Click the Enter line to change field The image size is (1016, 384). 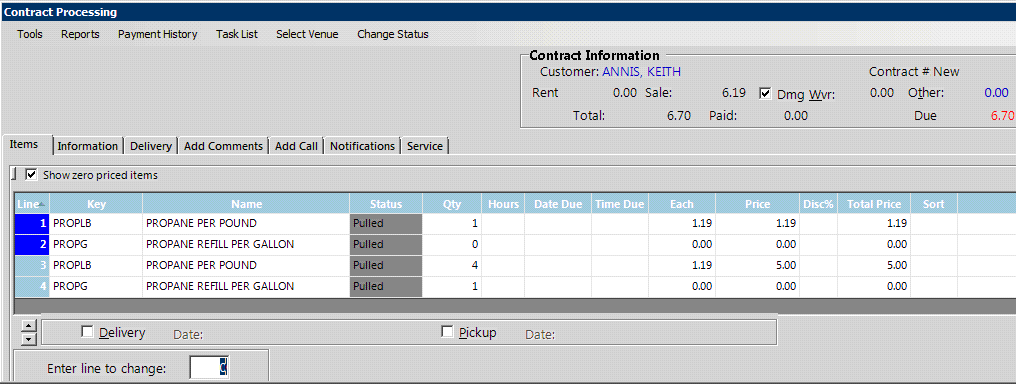pyautogui.click(x=209, y=368)
